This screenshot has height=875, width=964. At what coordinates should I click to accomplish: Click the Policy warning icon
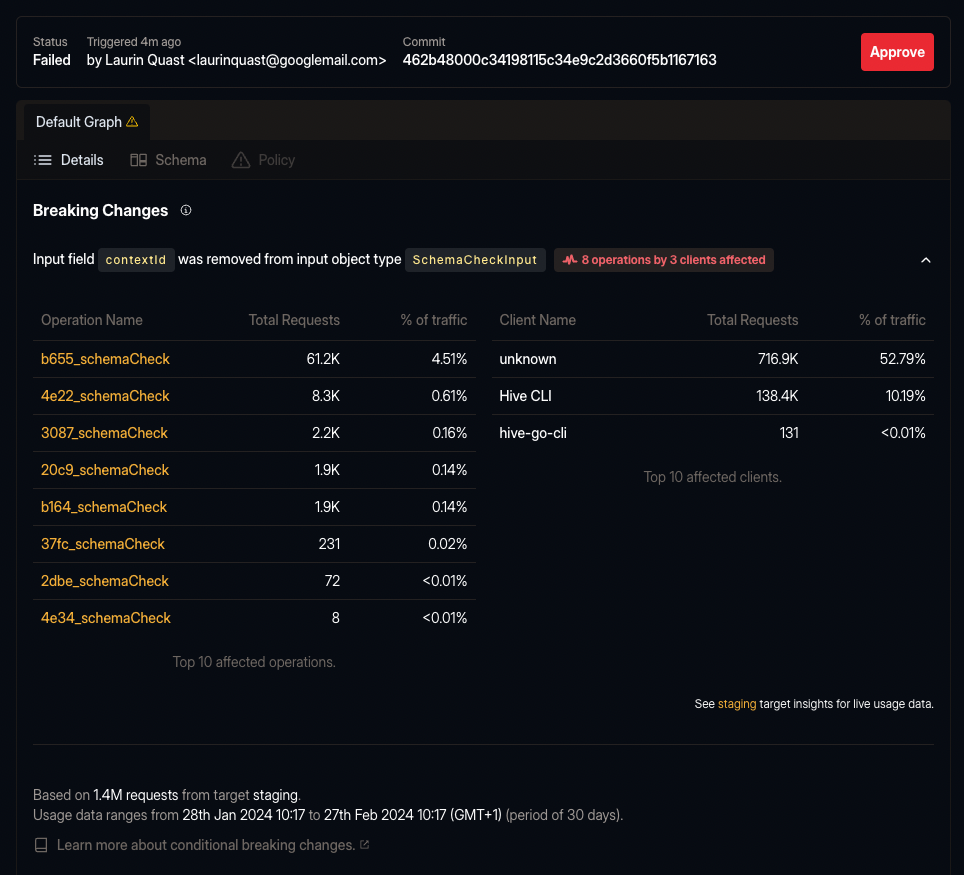240,160
